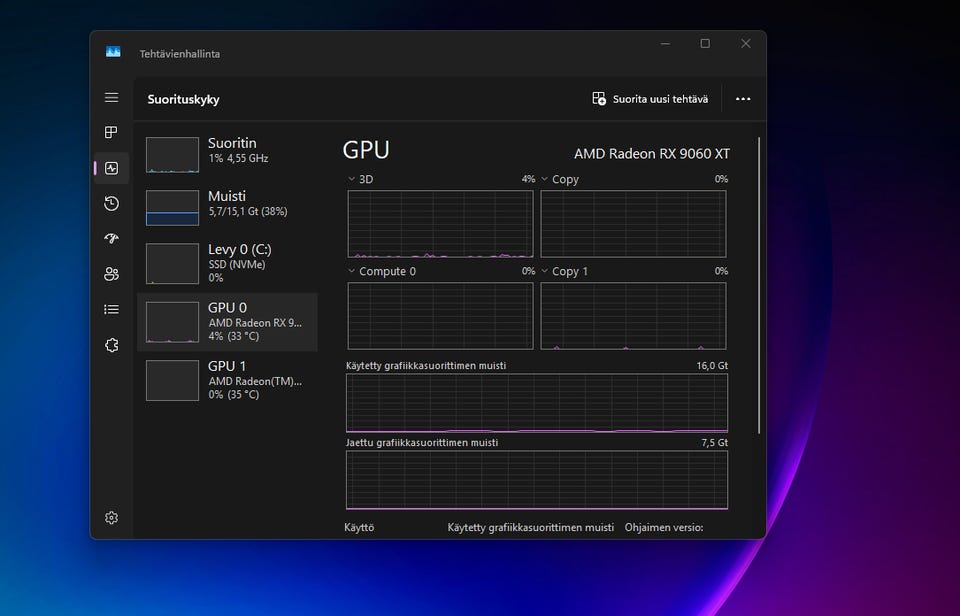The height and width of the screenshot is (616, 960).
Task: Click the 3D usage graph
Action: [440, 224]
